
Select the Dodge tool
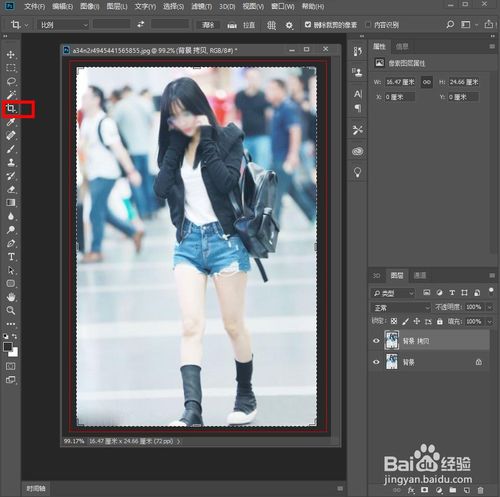11,230
